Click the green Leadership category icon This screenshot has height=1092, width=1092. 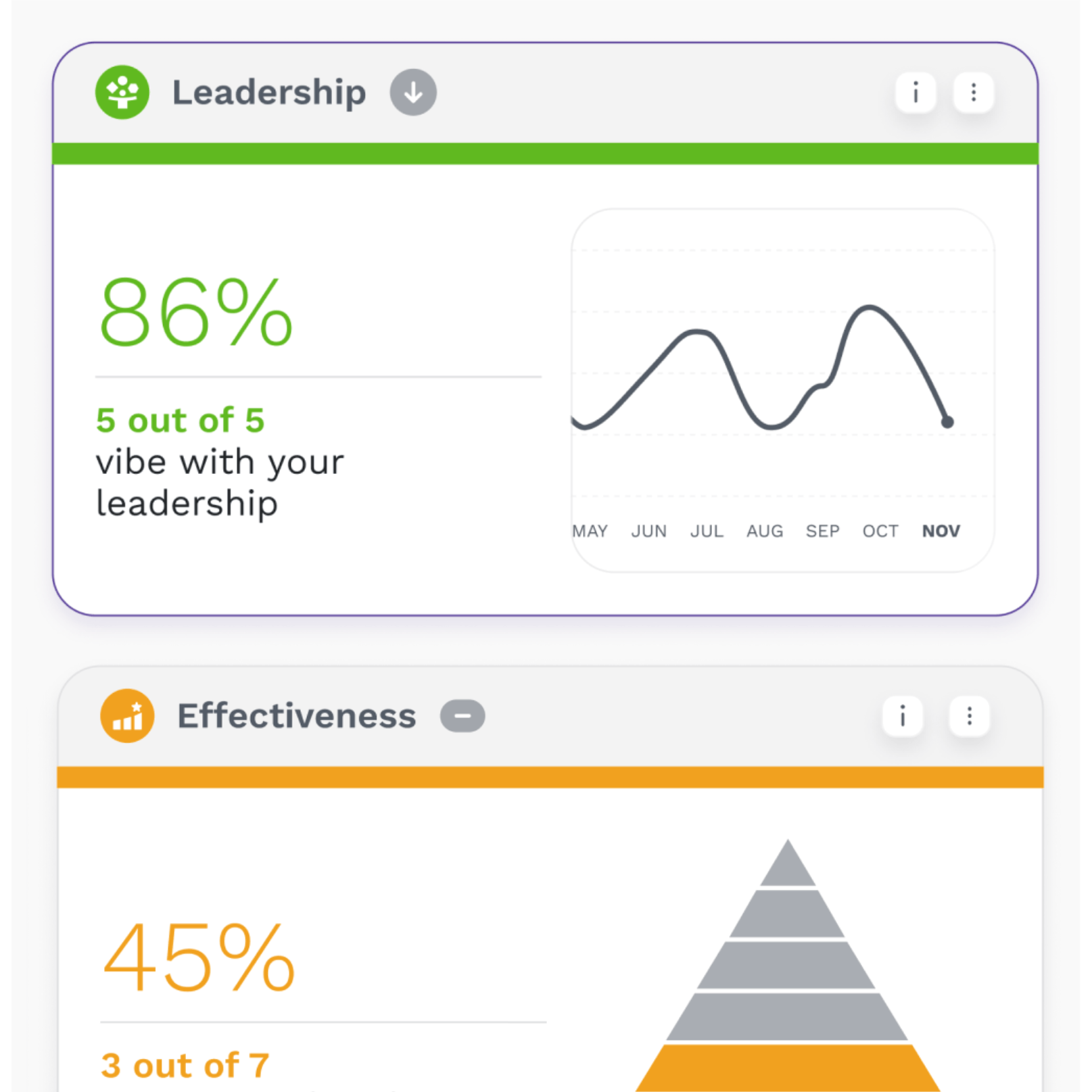pos(122,92)
